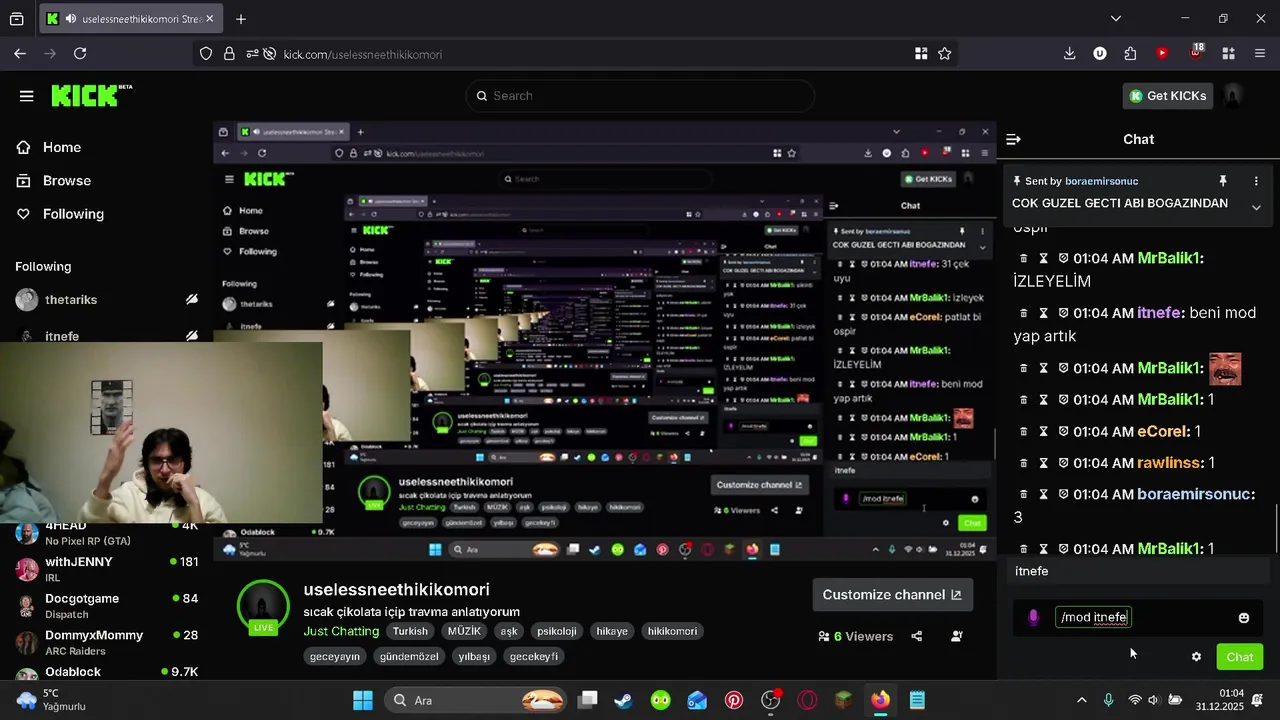Click the chat message input box
The width and height of the screenshot is (1280, 720).
point(1140,617)
